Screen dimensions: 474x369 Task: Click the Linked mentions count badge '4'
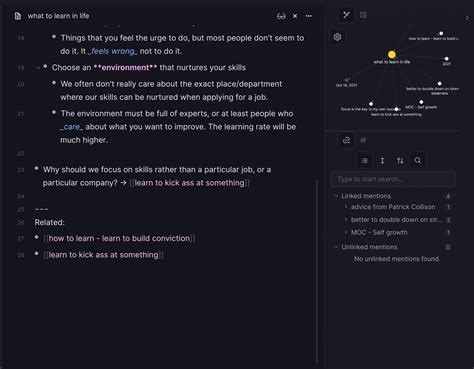click(x=448, y=196)
